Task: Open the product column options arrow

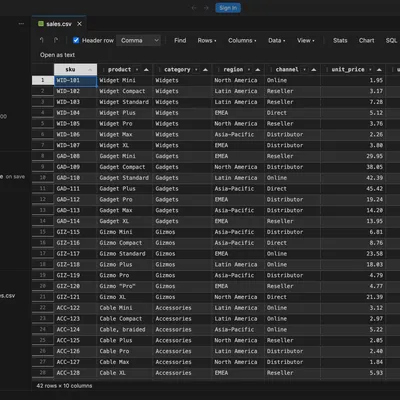Action: (x=137, y=70)
